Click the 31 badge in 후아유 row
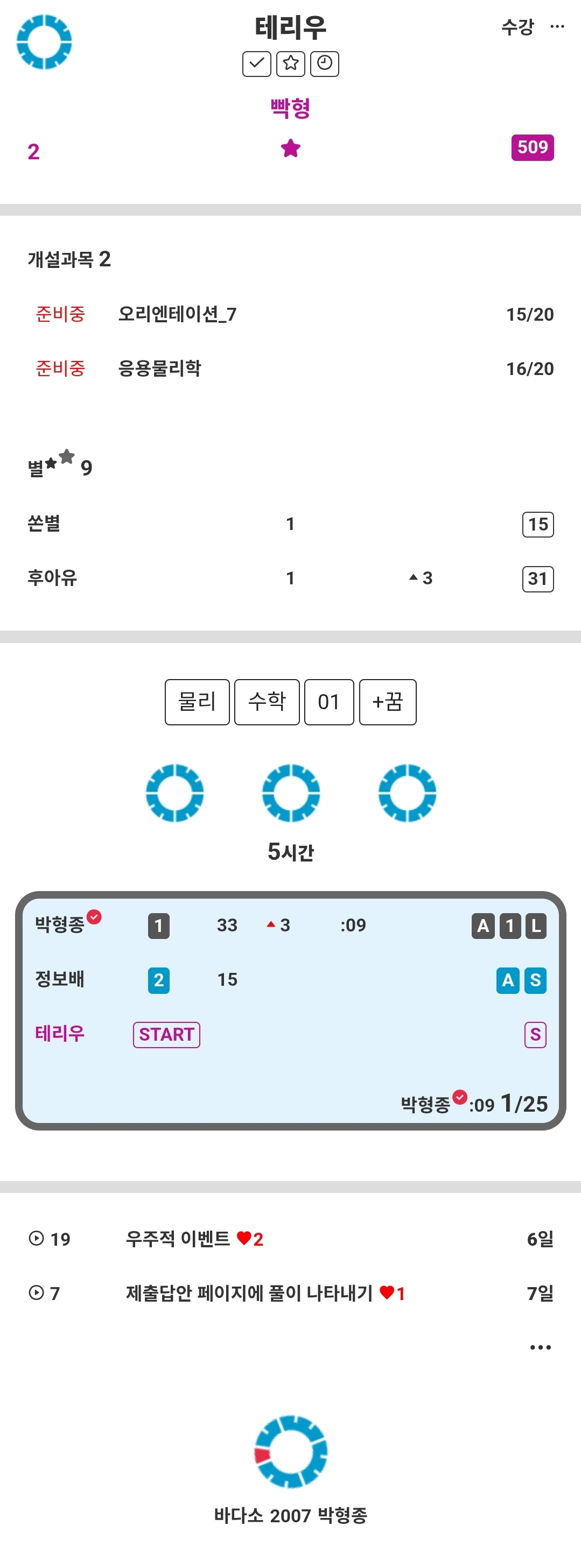 pos(538,578)
